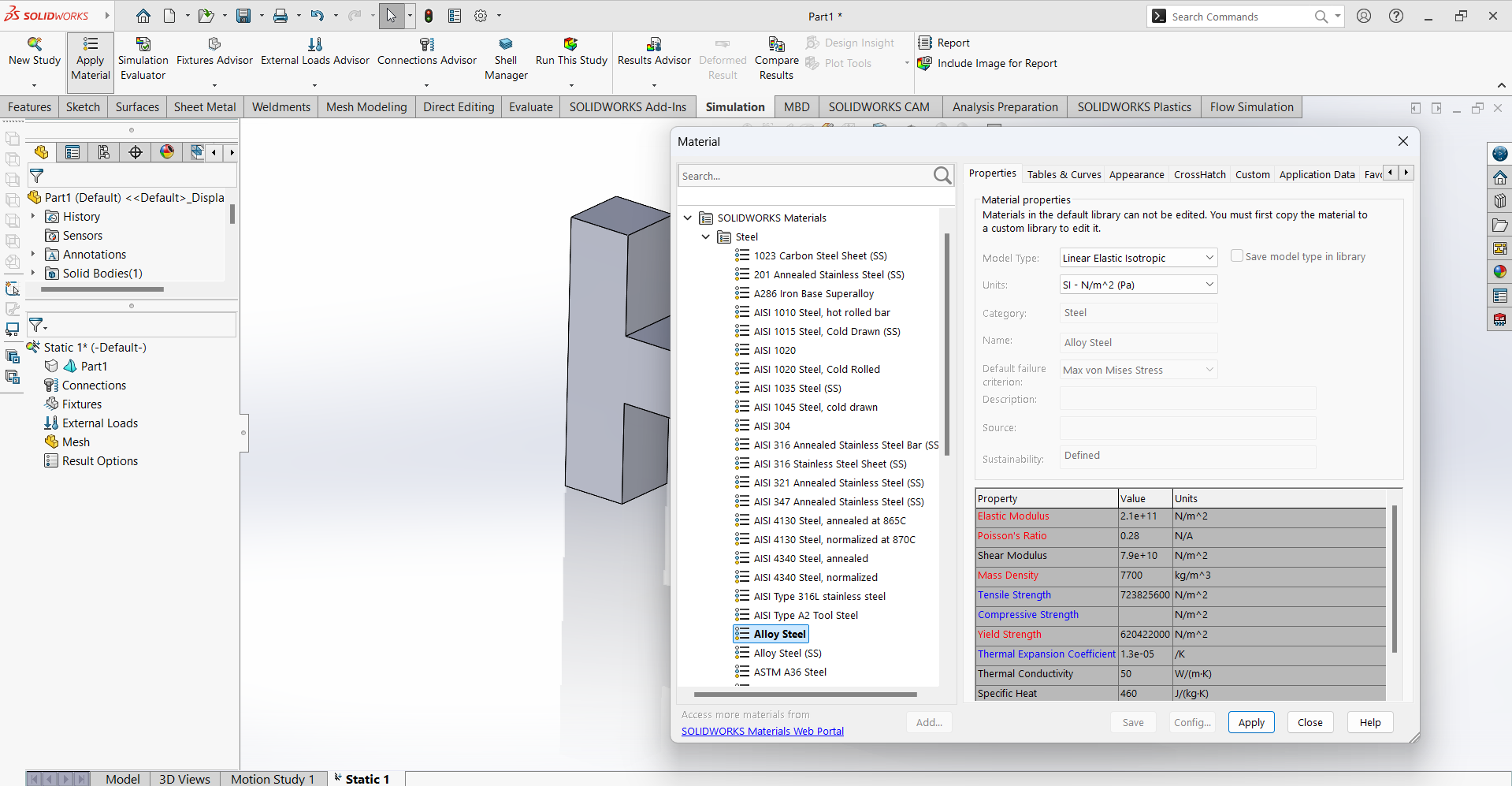Viewport: 1512px width, 786px height.
Task: Open the PropertyManager tab icon
Action: [72, 152]
